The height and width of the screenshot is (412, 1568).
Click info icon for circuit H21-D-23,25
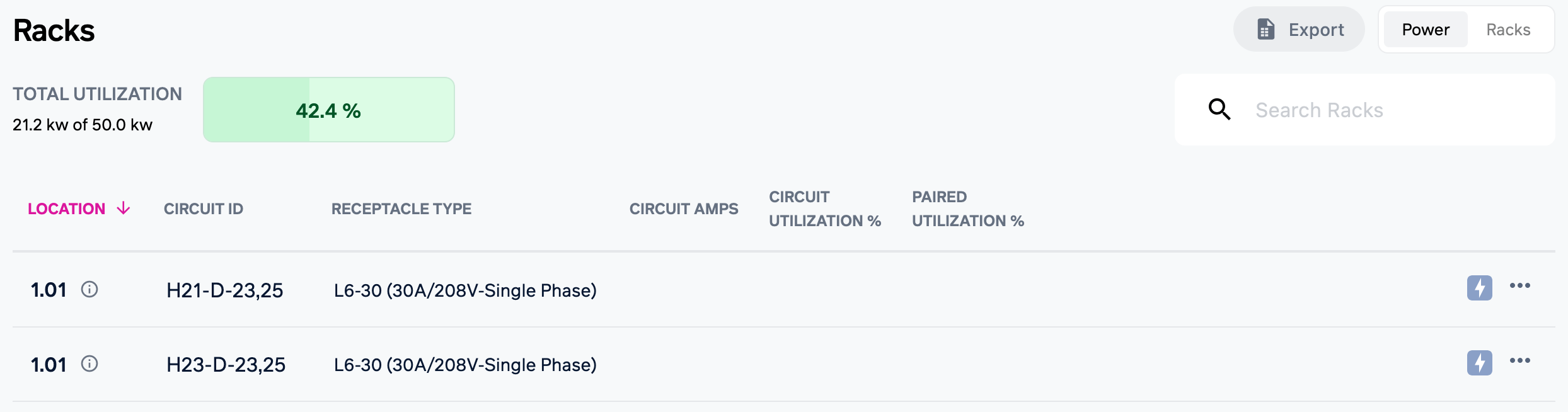[89, 290]
